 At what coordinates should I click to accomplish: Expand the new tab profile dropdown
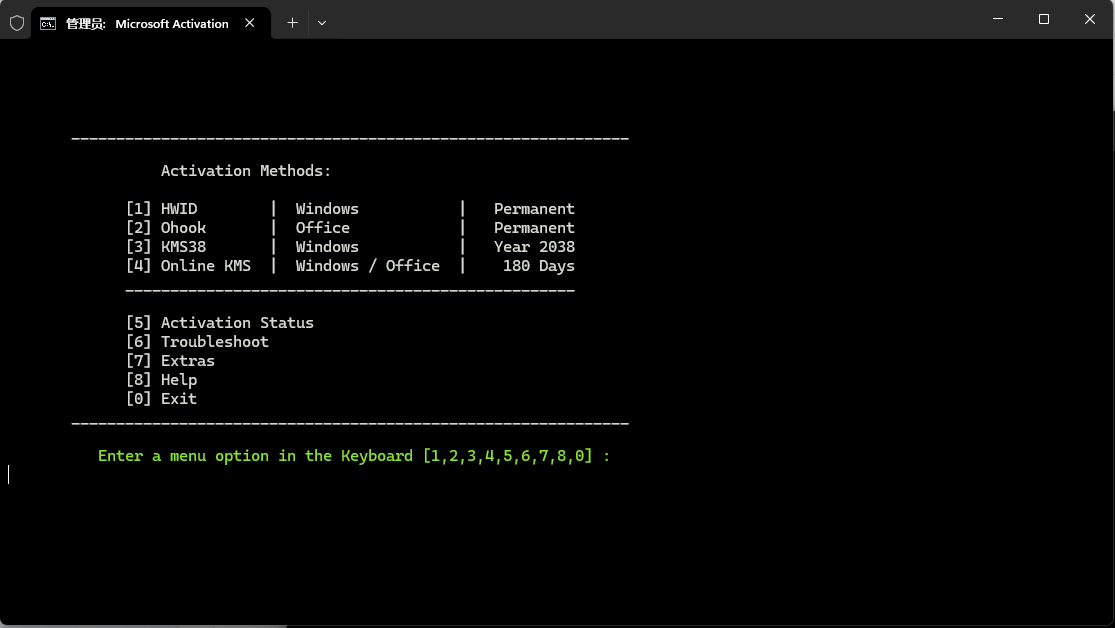point(322,23)
